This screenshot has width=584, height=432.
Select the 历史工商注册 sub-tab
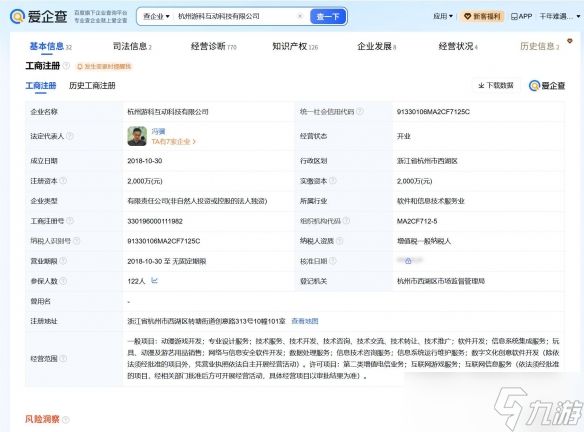pos(92,86)
